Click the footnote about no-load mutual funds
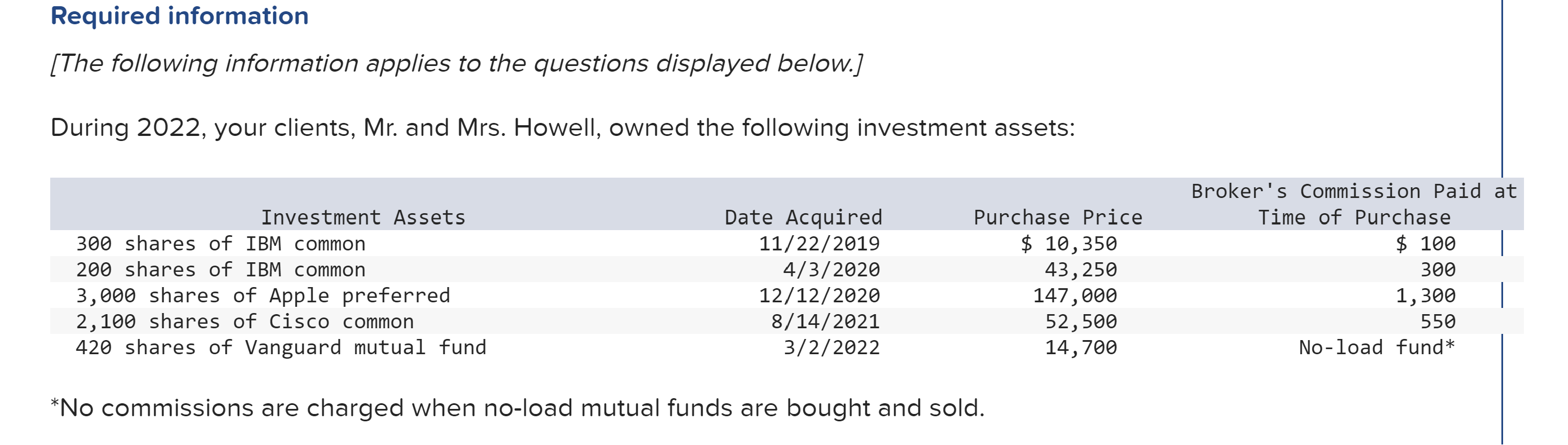 tap(518, 408)
